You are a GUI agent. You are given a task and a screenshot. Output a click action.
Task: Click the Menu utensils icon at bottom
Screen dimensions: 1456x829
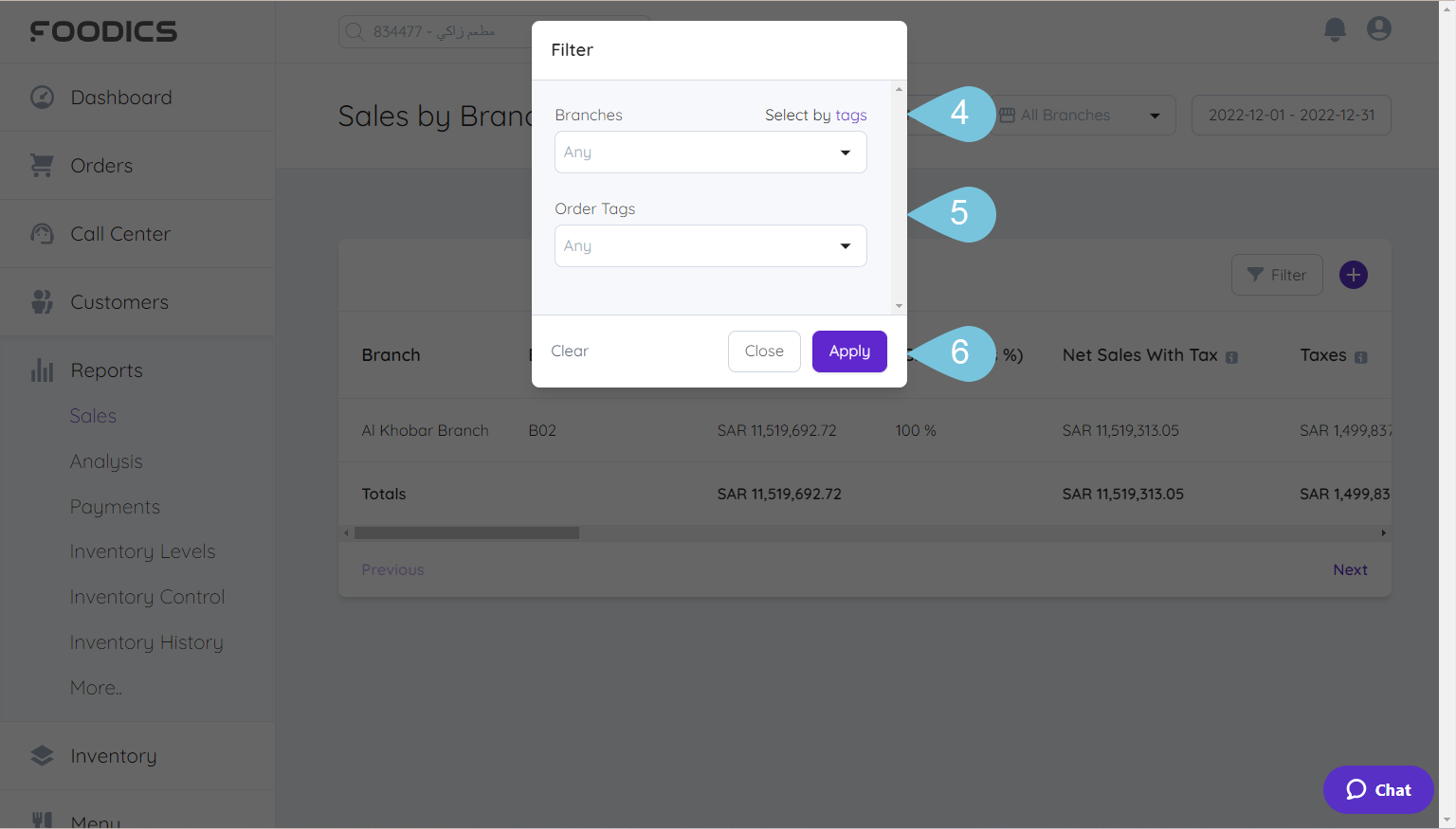(42, 819)
